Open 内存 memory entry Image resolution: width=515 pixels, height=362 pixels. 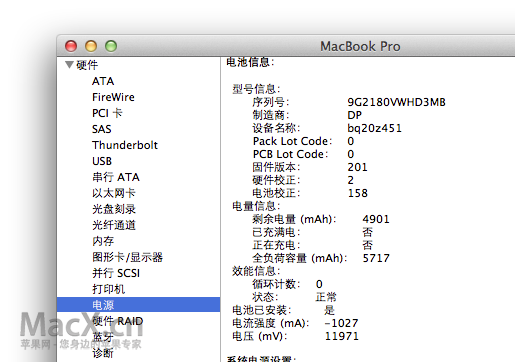(103, 241)
